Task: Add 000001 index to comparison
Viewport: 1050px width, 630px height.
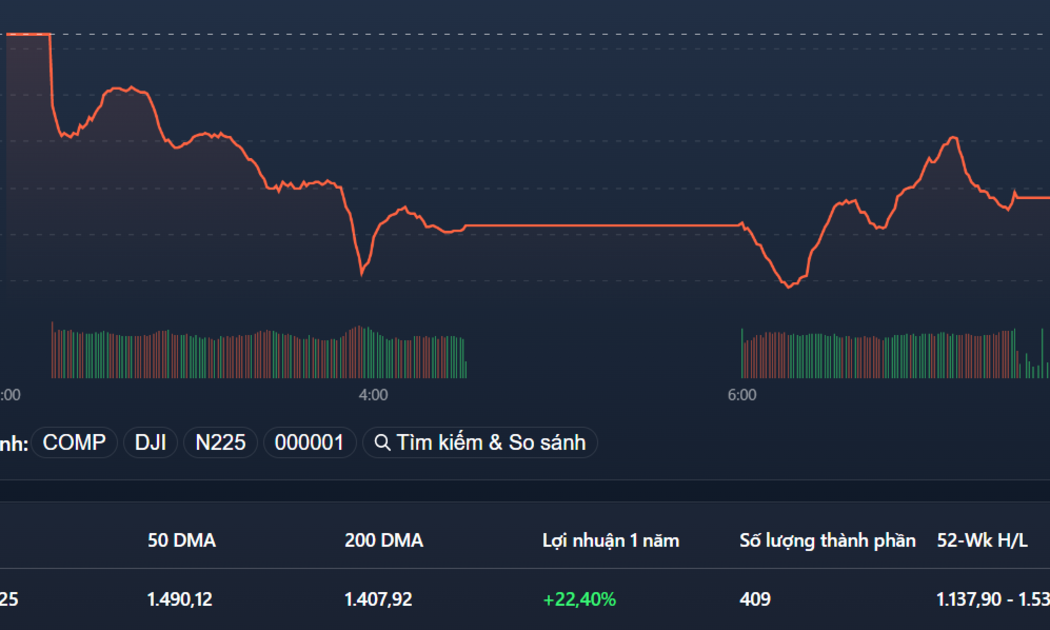Action: [309, 443]
